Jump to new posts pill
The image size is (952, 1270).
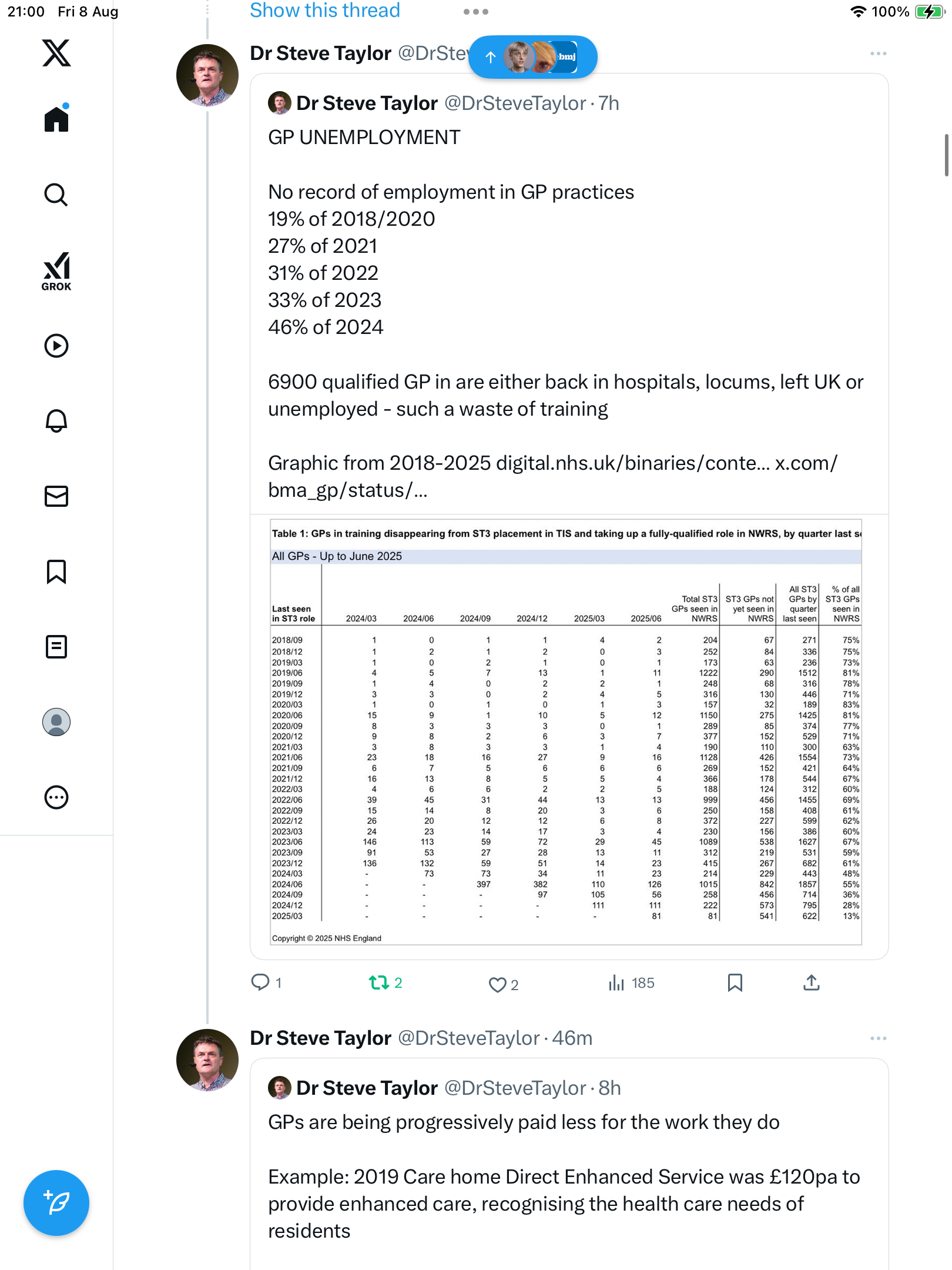(x=532, y=57)
